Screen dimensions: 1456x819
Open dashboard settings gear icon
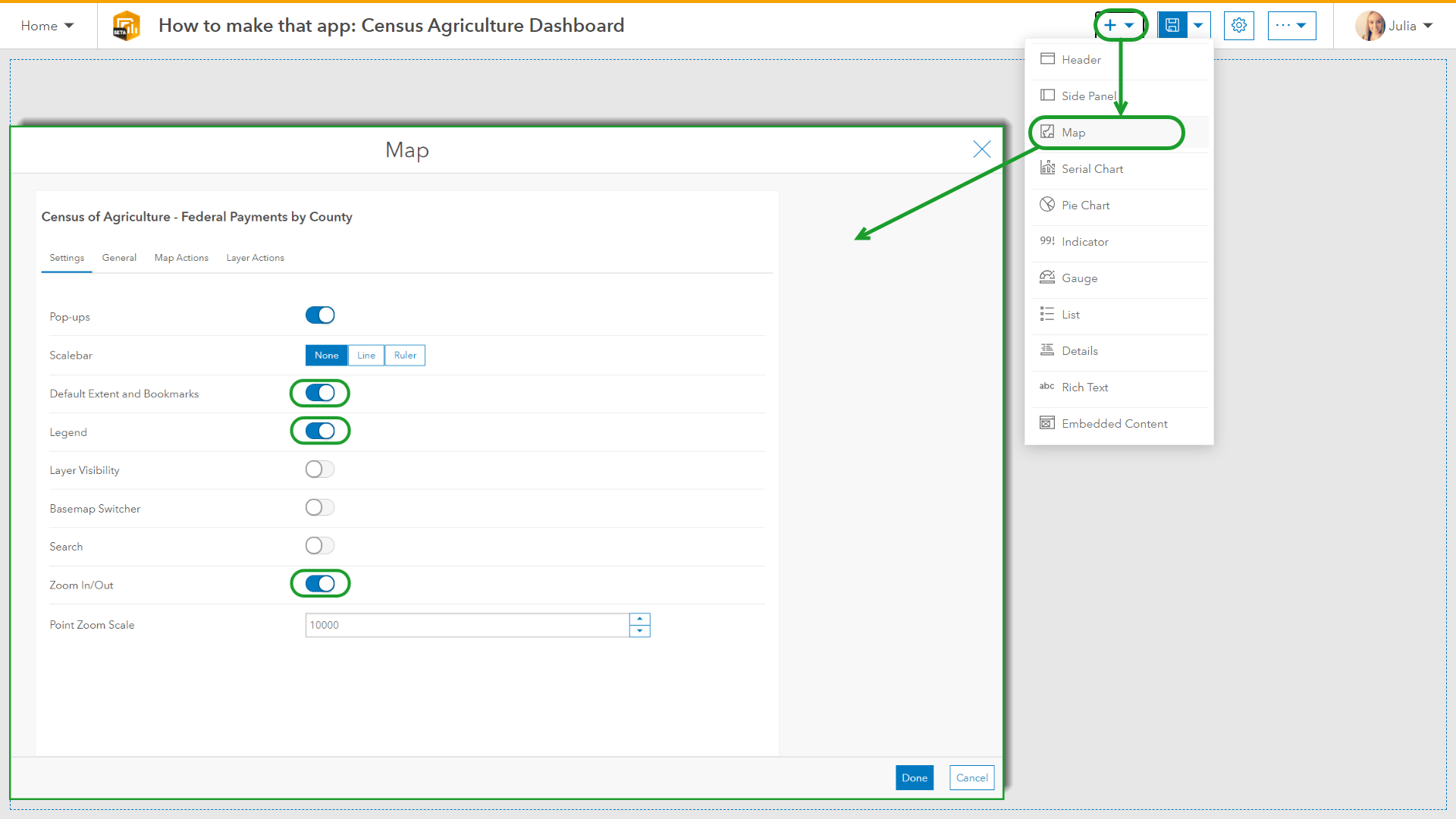coord(1238,26)
